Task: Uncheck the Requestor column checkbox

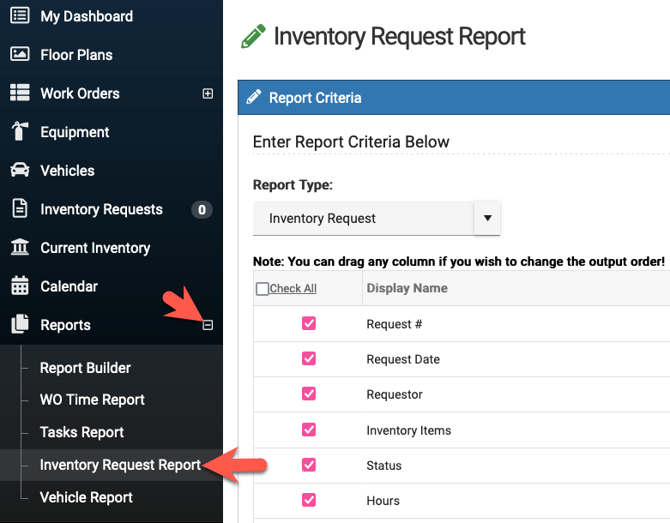Action: click(309, 394)
